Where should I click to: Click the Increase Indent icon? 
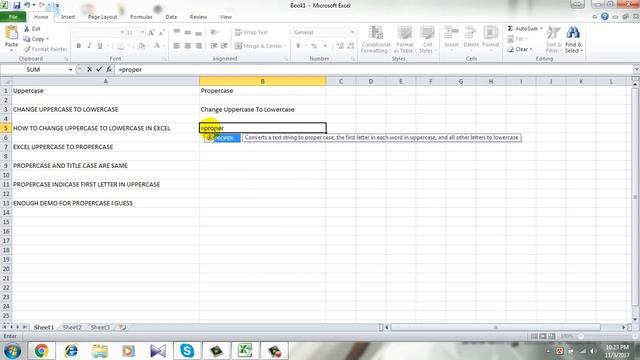[224, 46]
